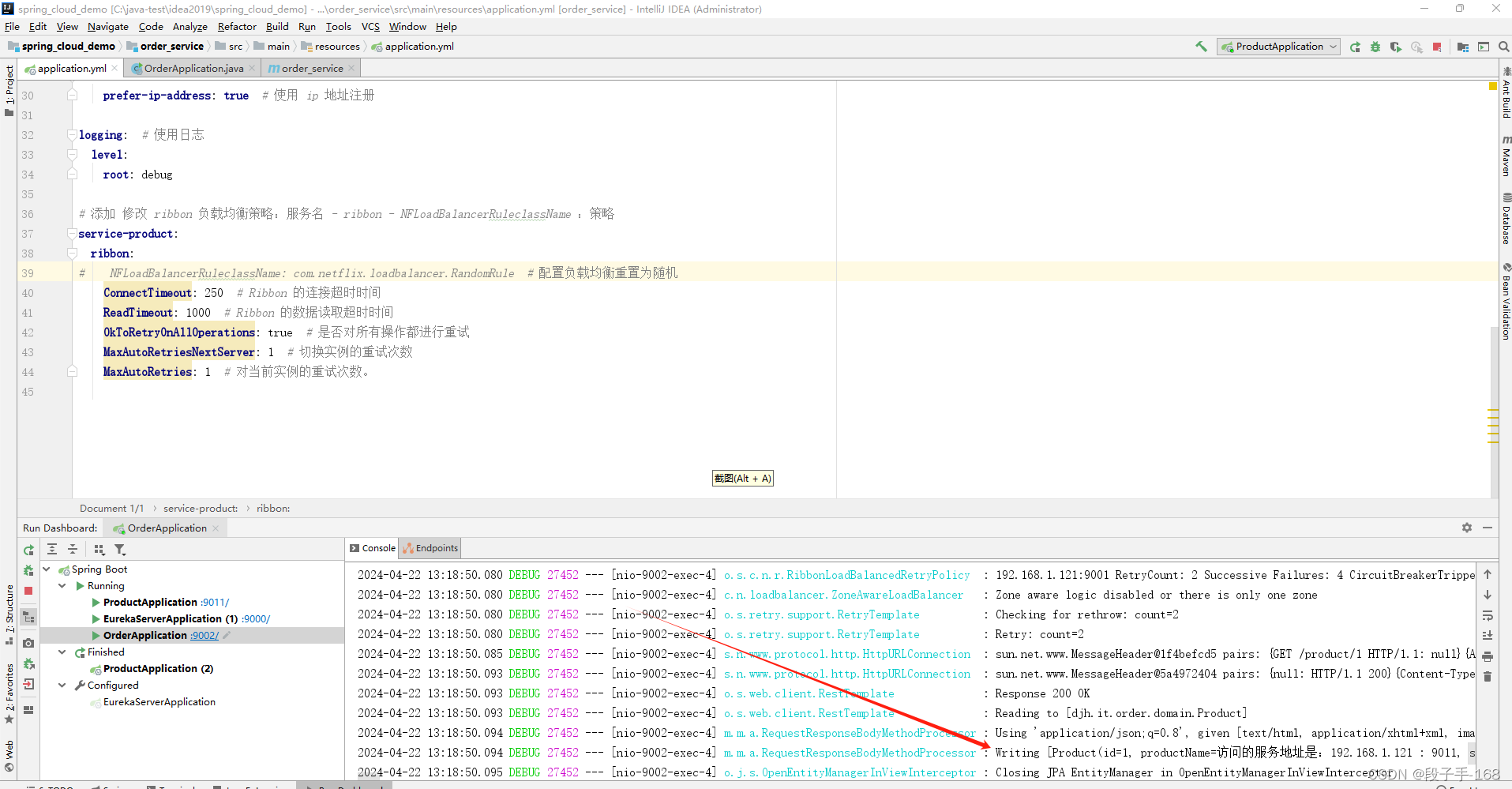This screenshot has height=789, width=1512.
Task: Open the Filter dropdown in dashboard
Action: tap(120, 549)
